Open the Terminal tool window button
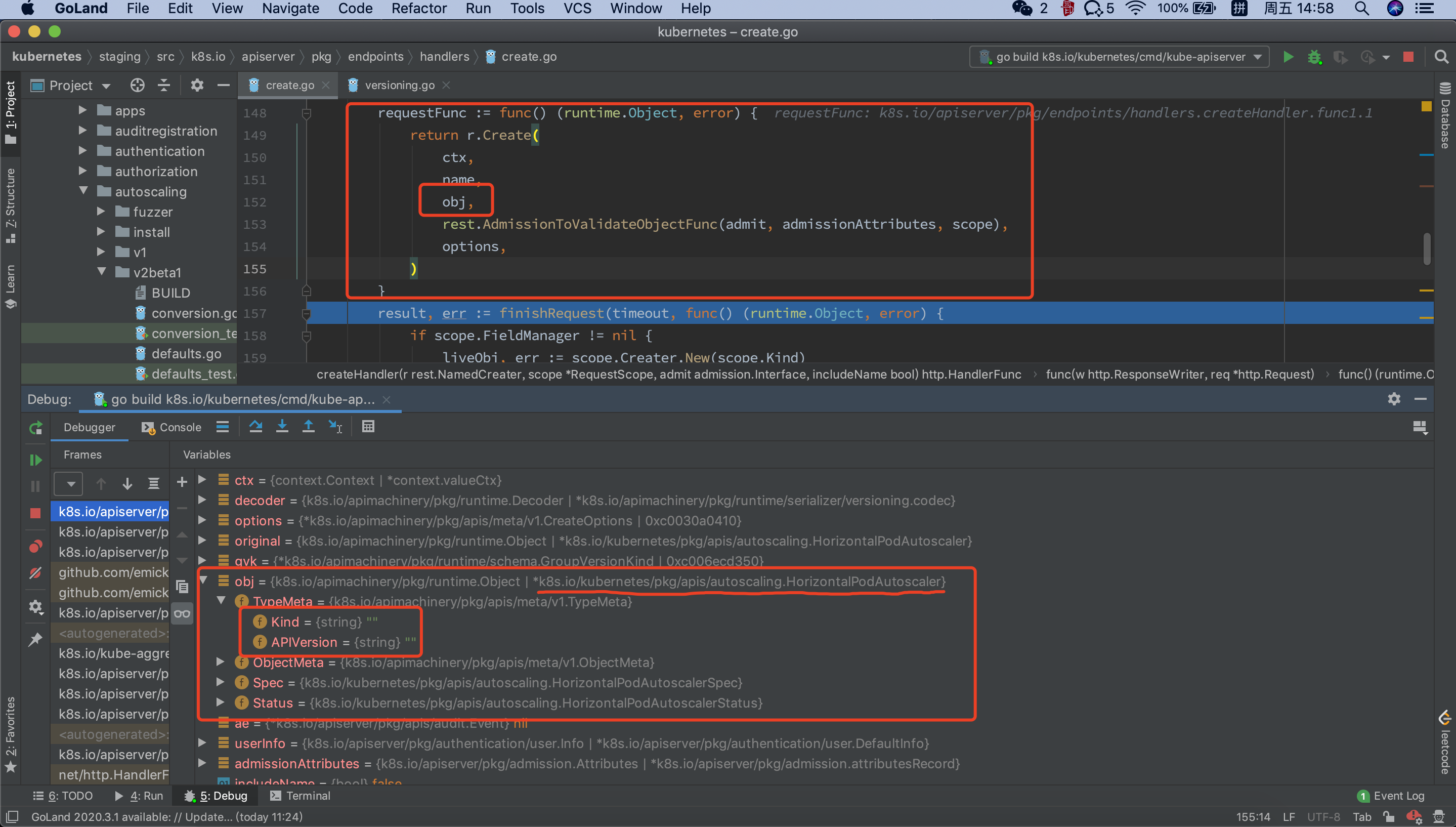The width and height of the screenshot is (1456, 827). 301,796
